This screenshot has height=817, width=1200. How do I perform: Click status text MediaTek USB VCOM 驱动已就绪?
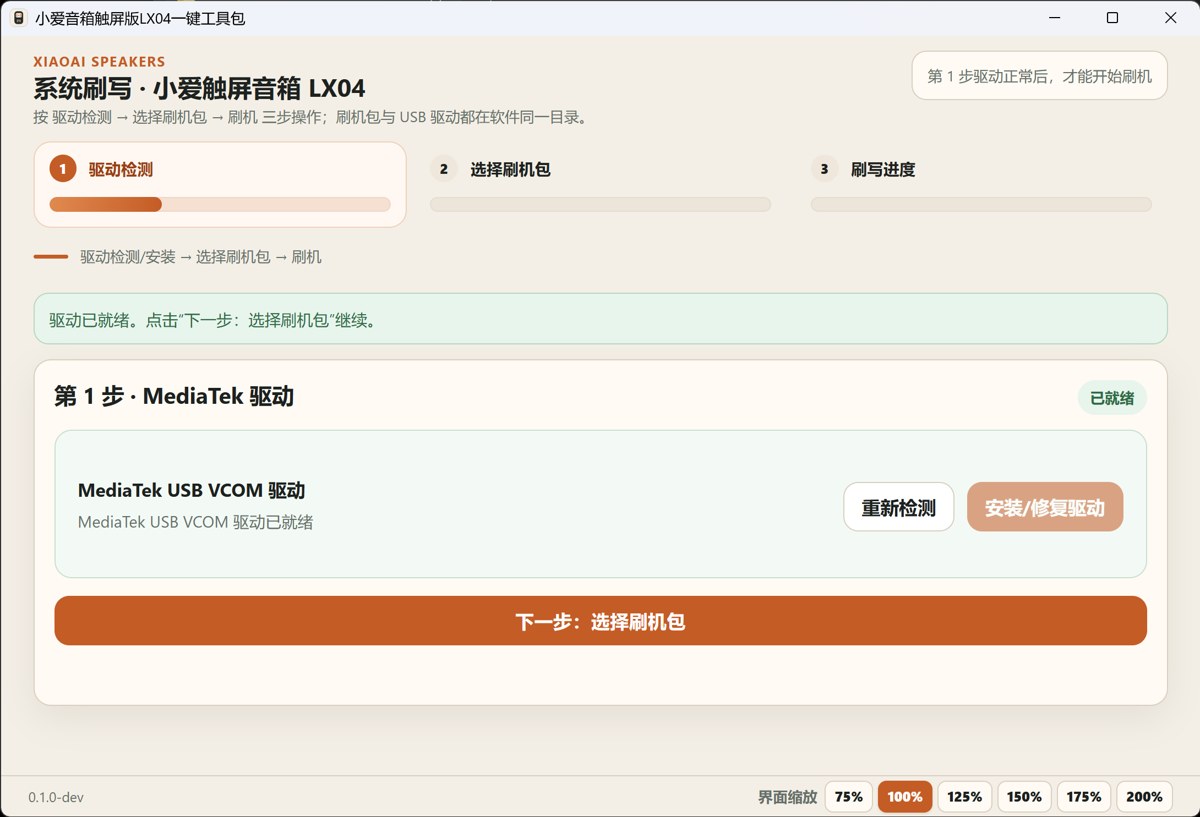click(x=195, y=522)
